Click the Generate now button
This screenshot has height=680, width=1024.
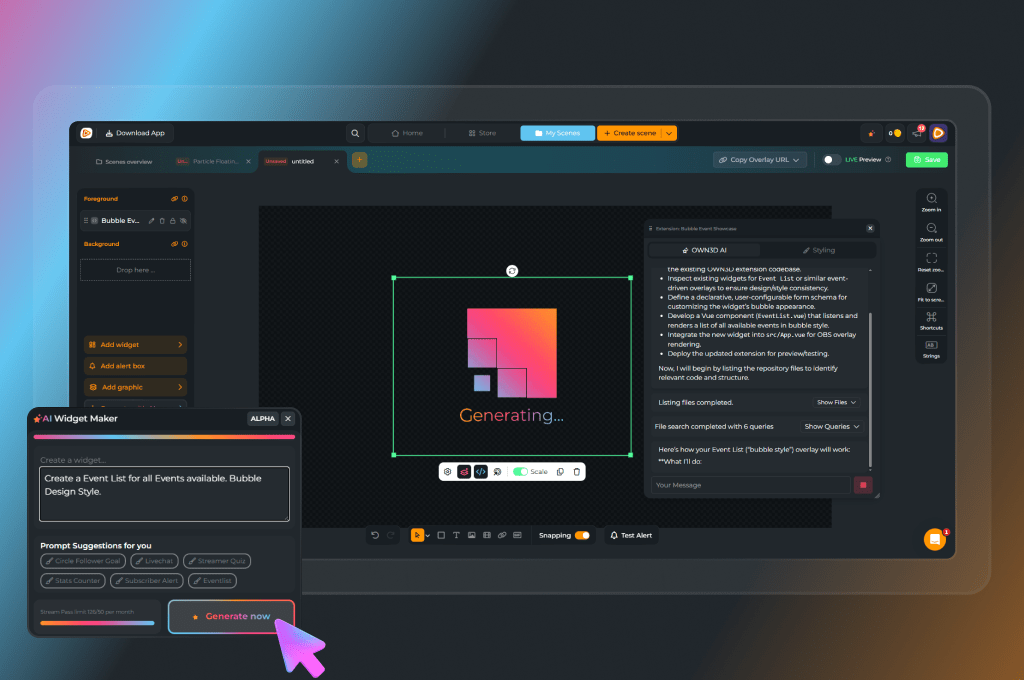coord(231,616)
